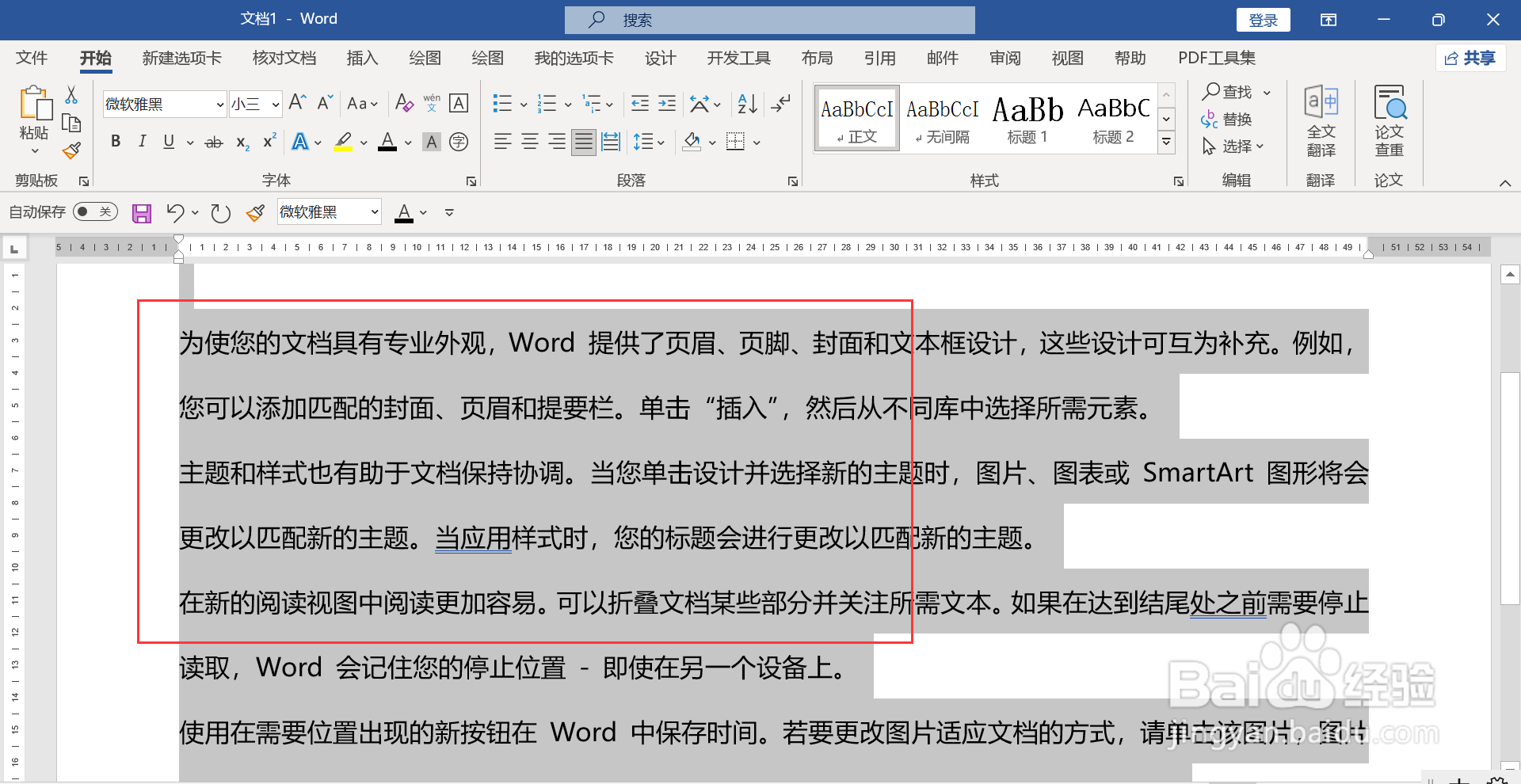Switch to the Design tab

(x=660, y=58)
